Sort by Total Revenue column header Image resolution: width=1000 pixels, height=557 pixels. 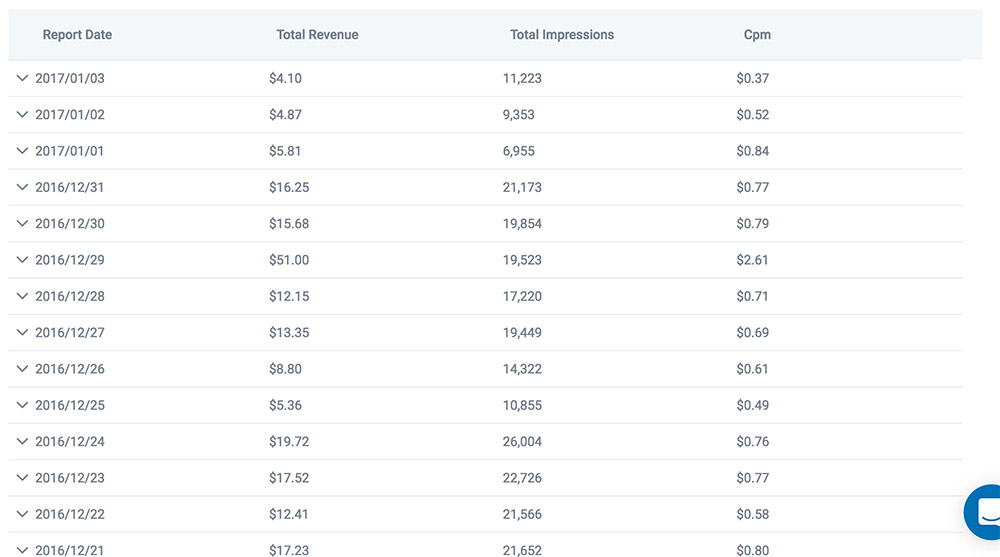[317, 35]
